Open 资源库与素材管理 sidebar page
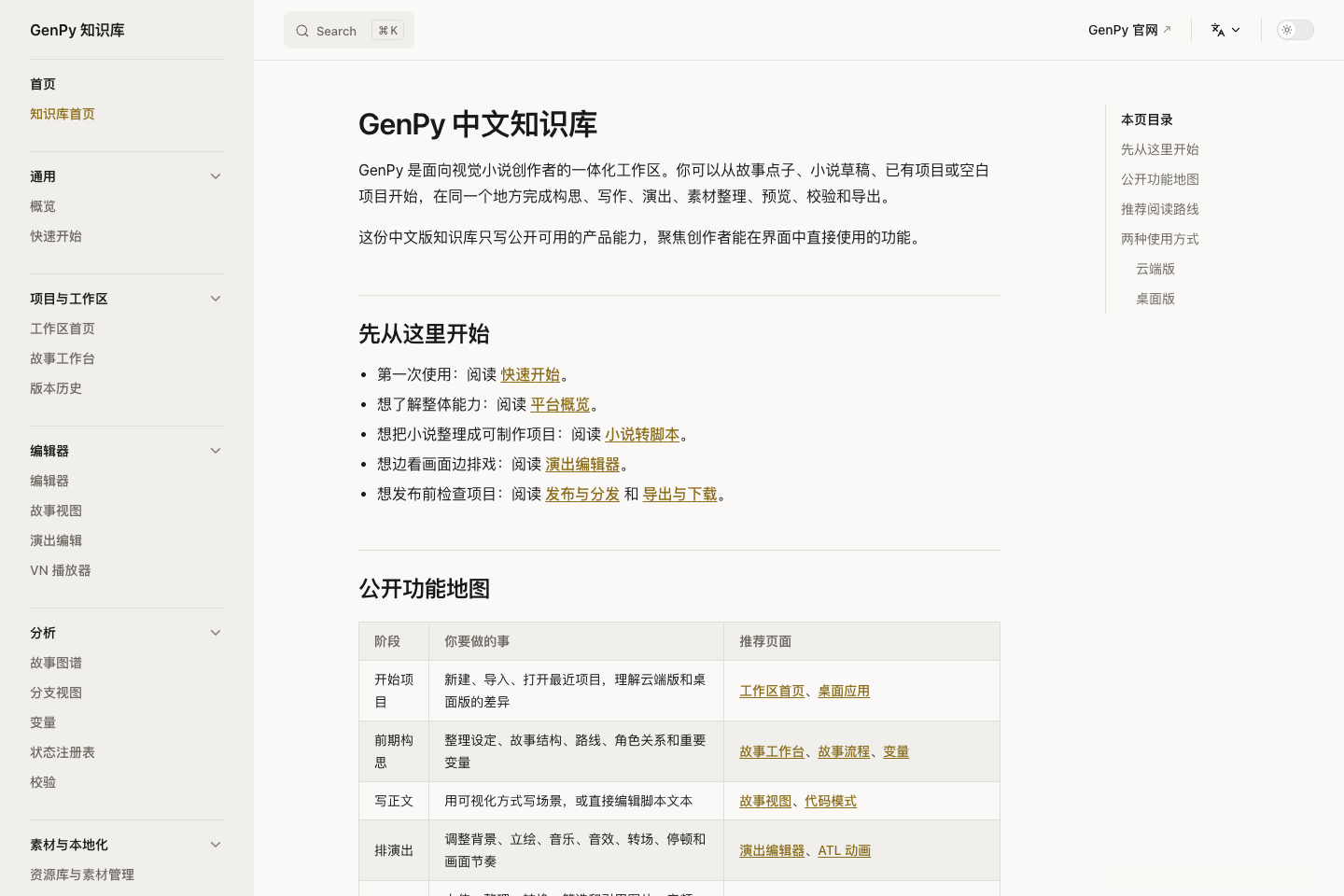 [82, 875]
